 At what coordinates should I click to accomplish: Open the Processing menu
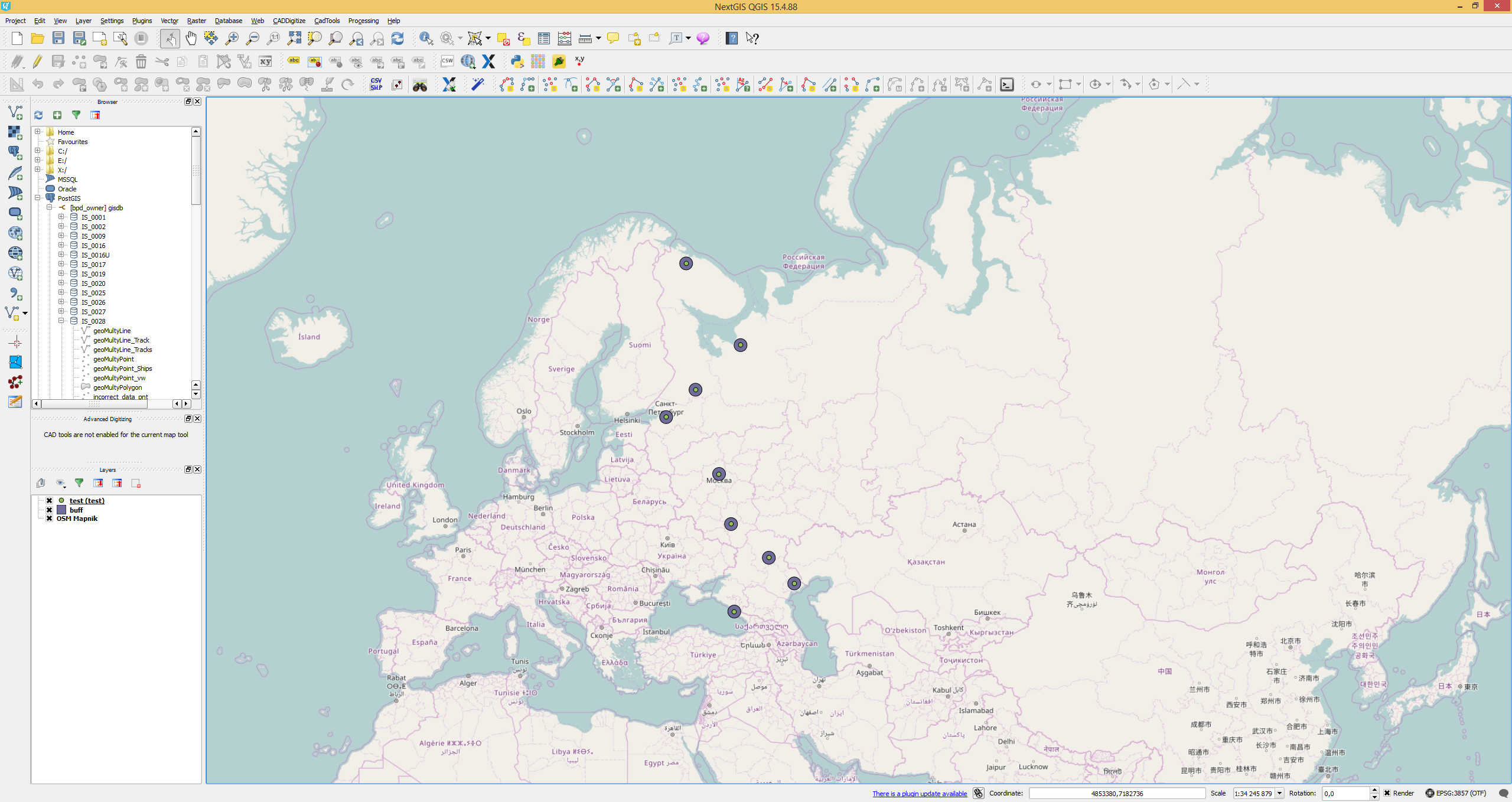[363, 21]
